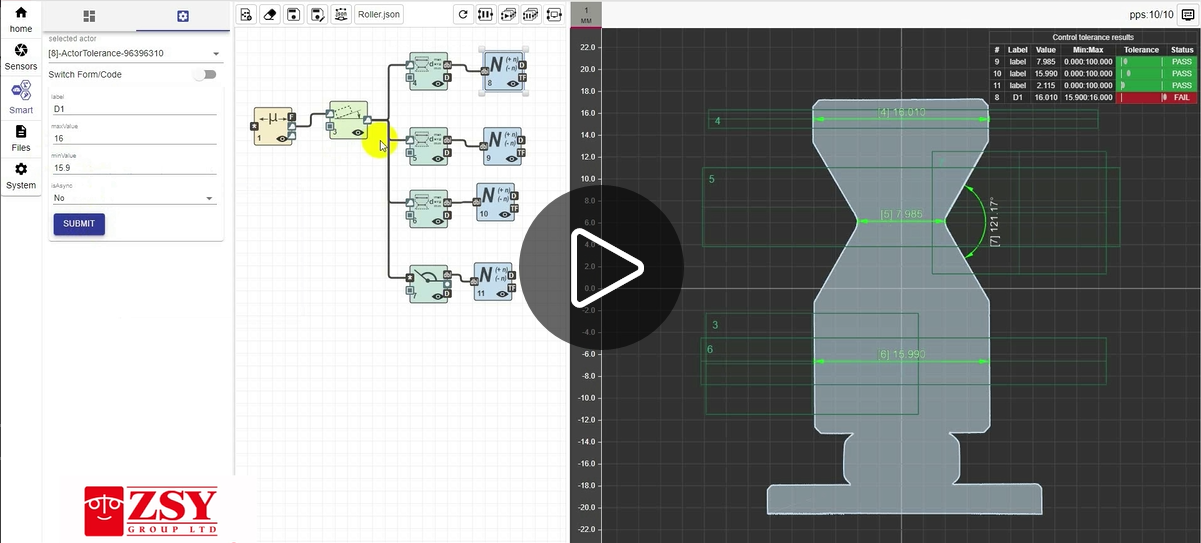Click the maxValue input field
The width and height of the screenshot is (1201, 543).
click(134, 139)
